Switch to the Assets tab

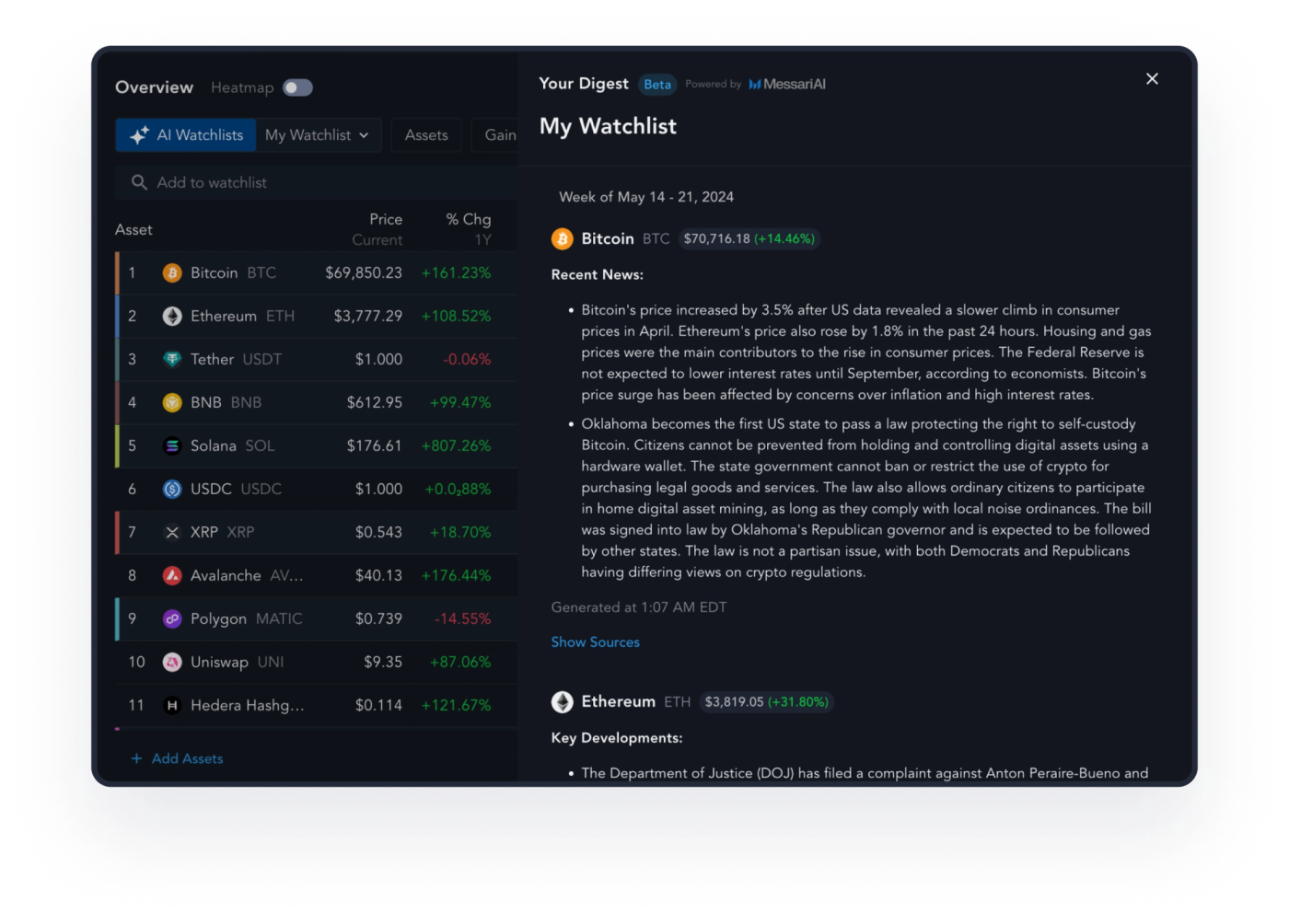pos(426,135)
